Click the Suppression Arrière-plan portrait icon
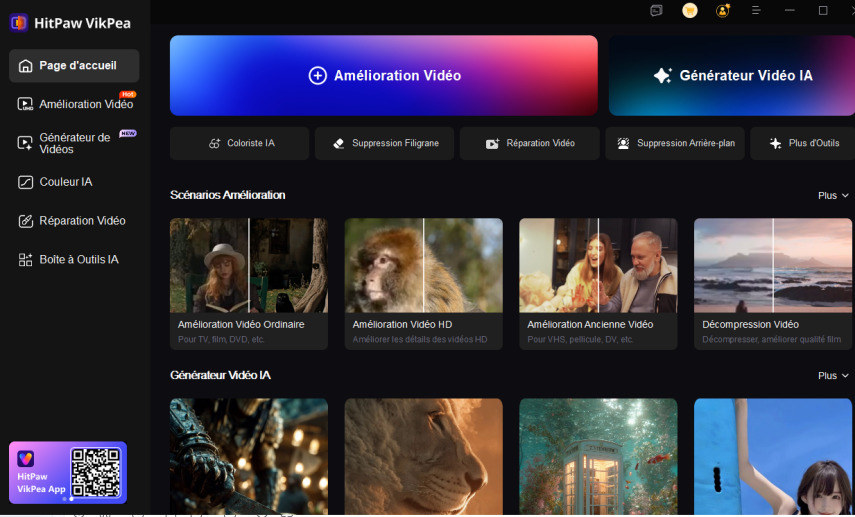 coord(623,143)
